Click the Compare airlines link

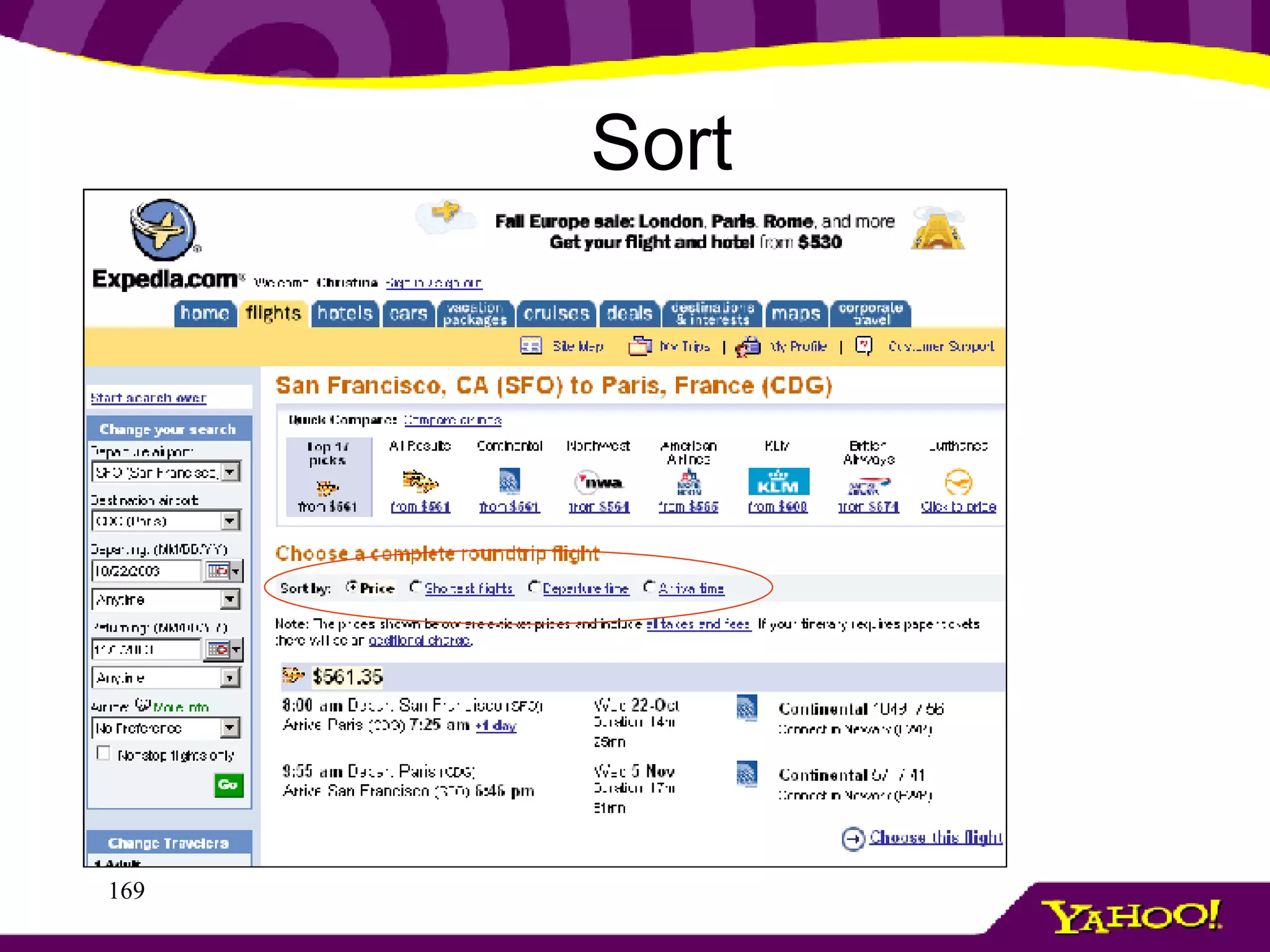pyautogui.click(x=453, y=420)
